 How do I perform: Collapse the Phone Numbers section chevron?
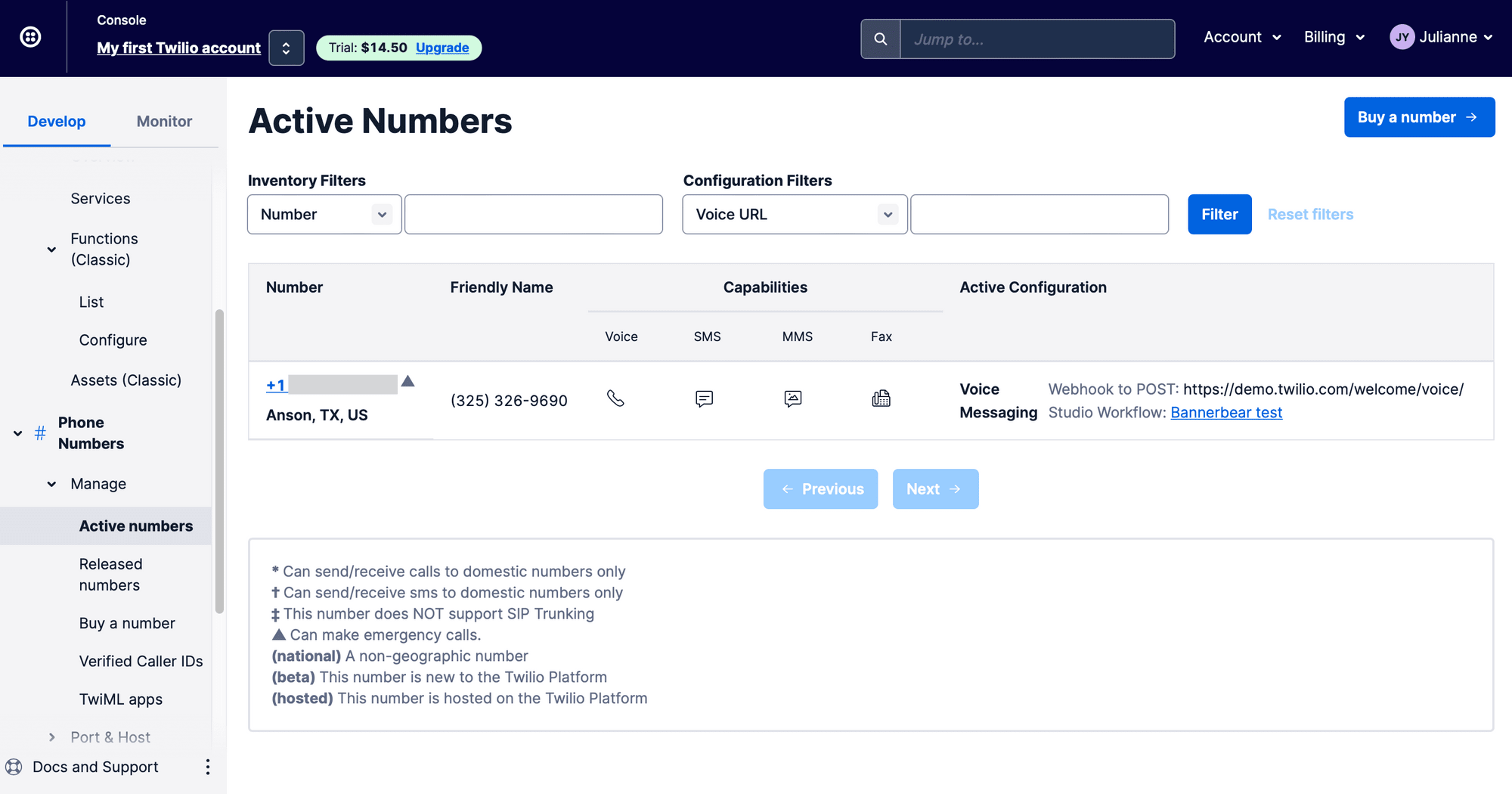coord(17,433)
